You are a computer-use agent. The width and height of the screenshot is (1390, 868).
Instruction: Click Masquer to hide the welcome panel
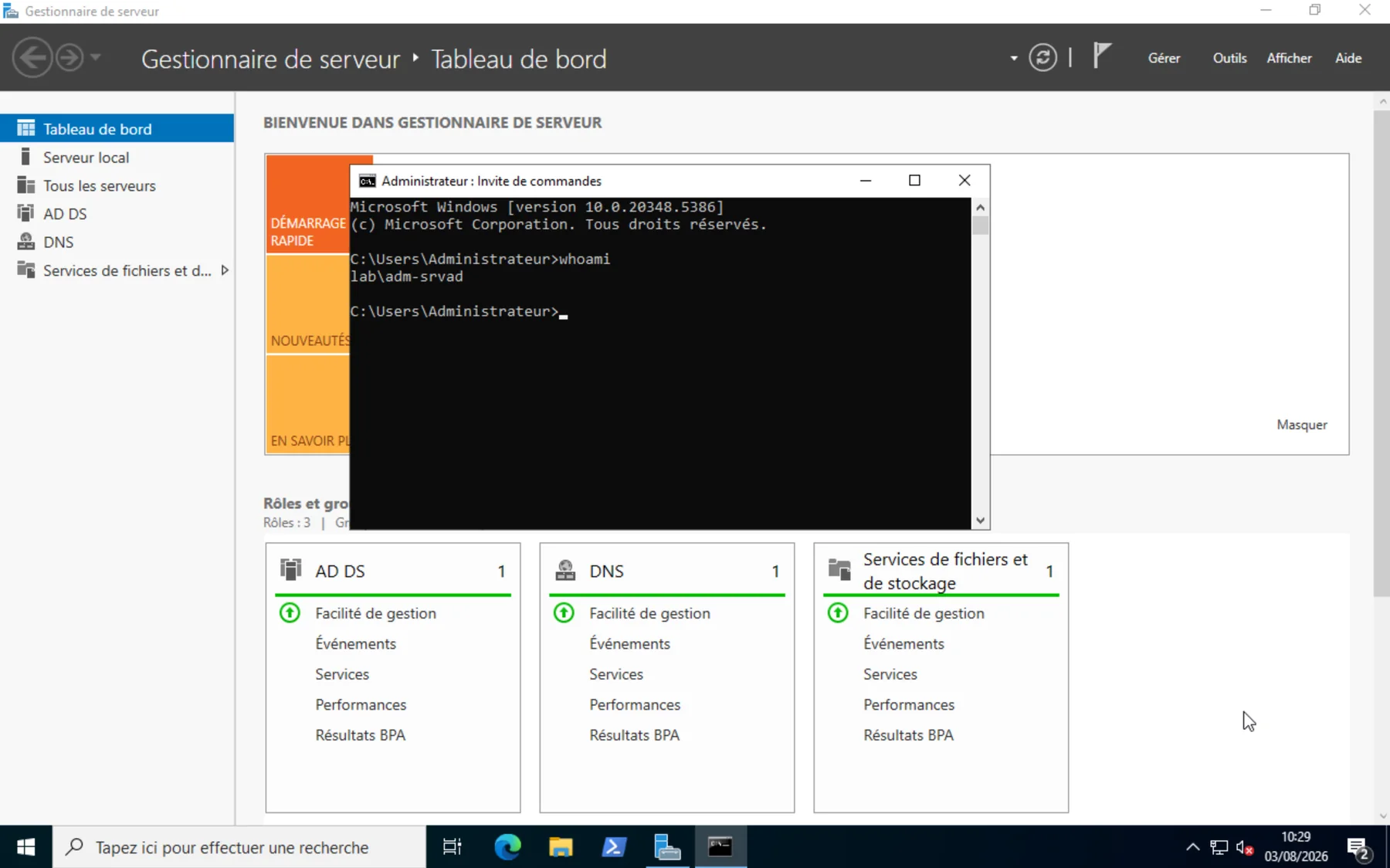[1301, 425]
